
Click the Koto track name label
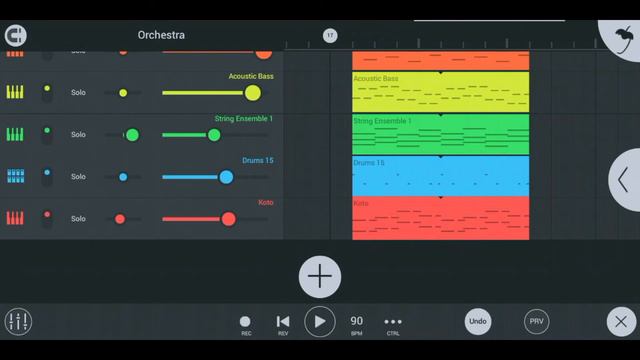point(266,202)
